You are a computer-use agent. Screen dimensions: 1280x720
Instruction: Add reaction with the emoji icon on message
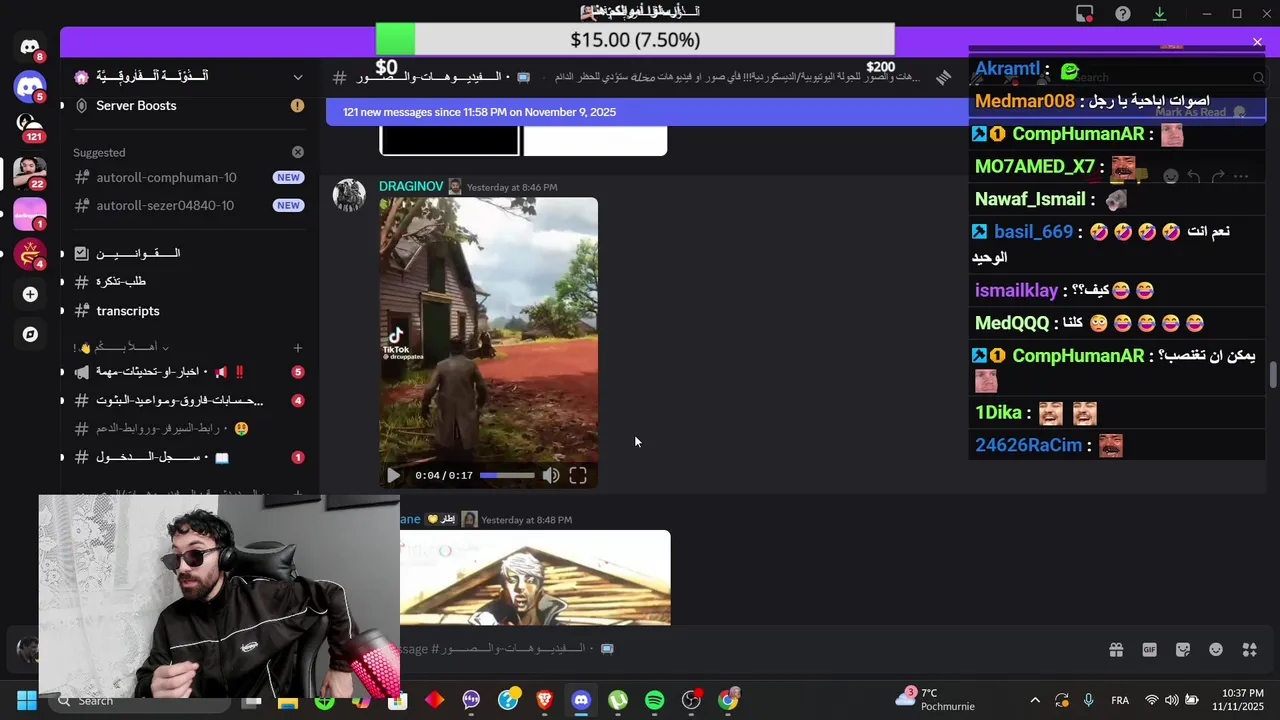[x=1171, y=176]
